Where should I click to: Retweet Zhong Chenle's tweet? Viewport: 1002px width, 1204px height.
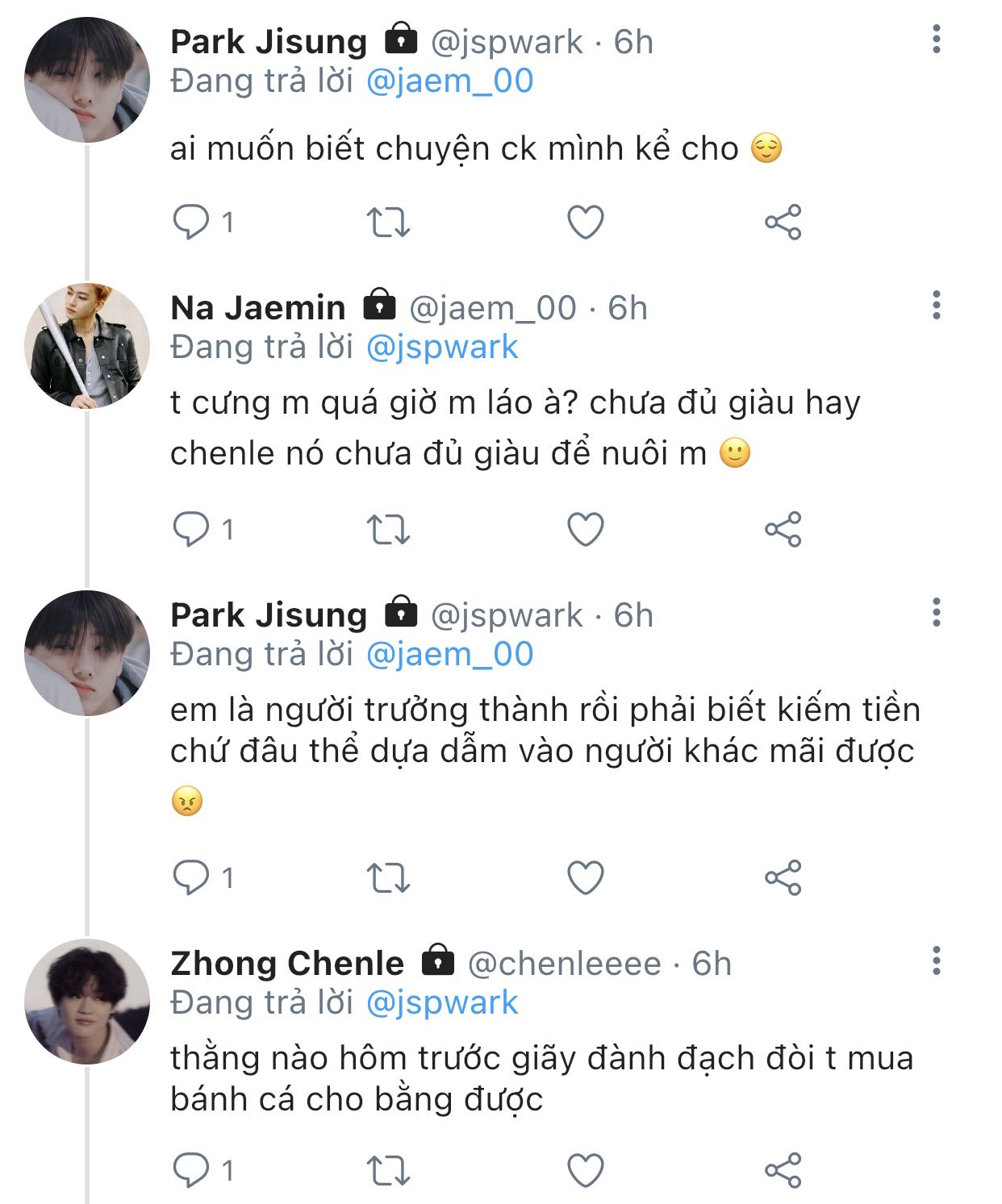pyautogui.click(x=388, y=1169)
